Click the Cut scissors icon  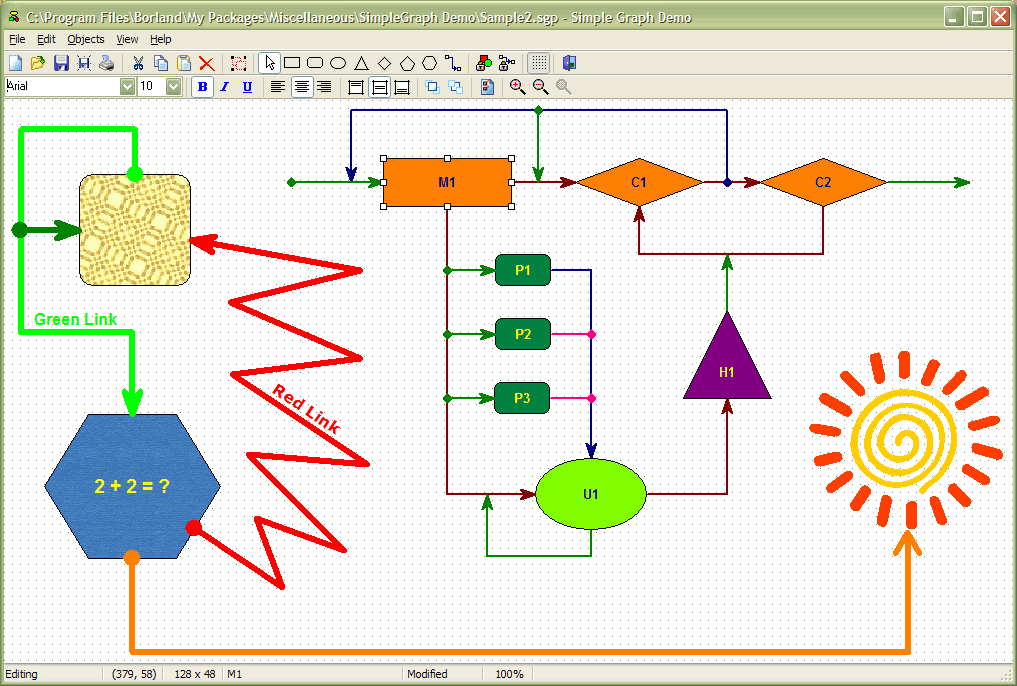click(x=138, y=63)
